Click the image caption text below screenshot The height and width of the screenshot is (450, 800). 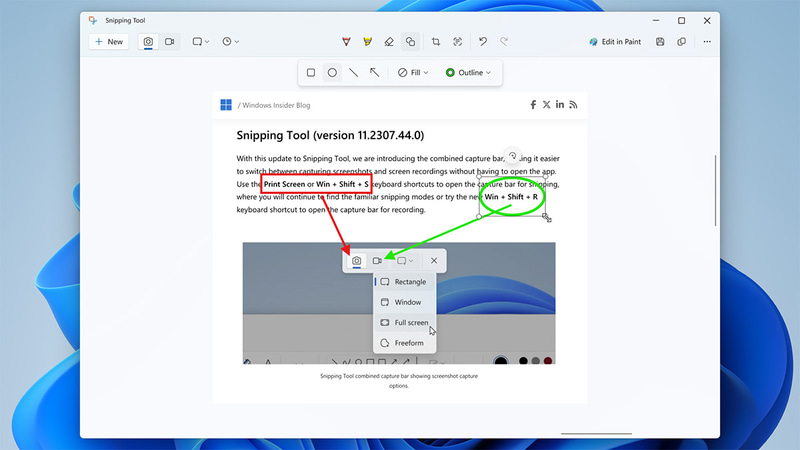point(399,381)
